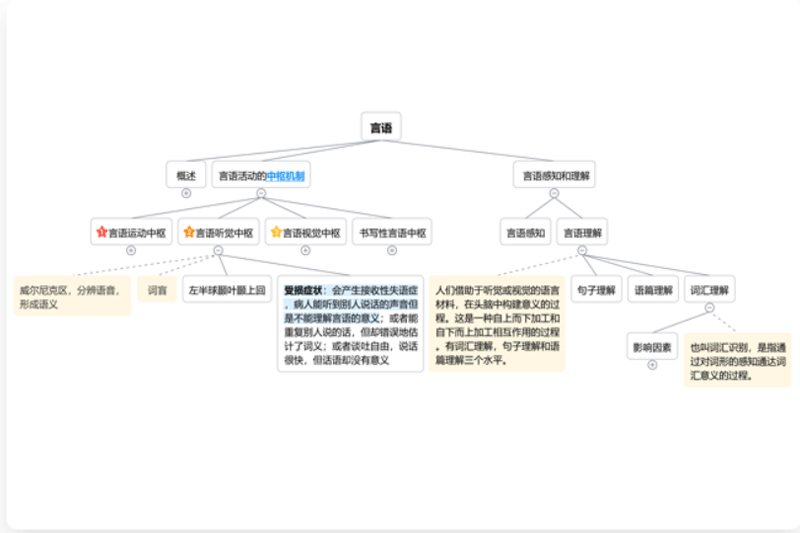Select the 受损症状 description node
This screenshot has width=800, height=533.
tap(351, 324)
